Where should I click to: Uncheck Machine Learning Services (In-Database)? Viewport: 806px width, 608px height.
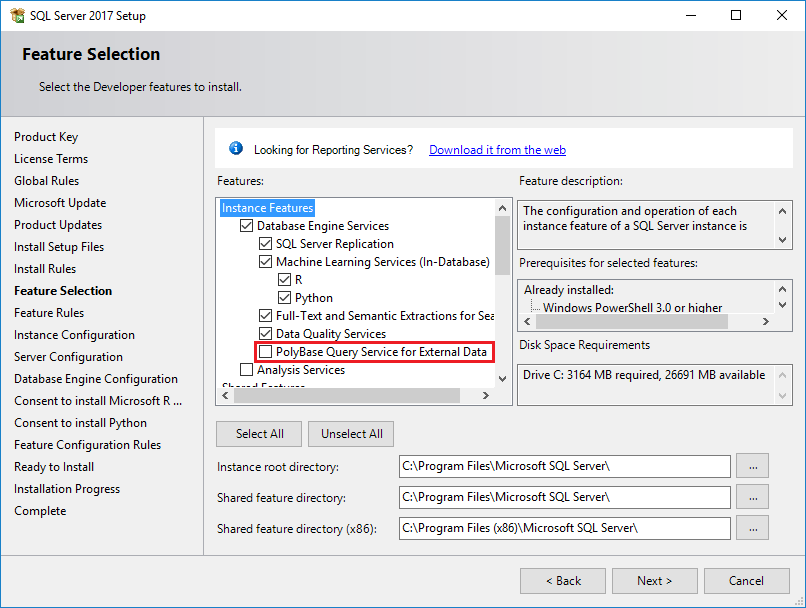click(265, 261)
